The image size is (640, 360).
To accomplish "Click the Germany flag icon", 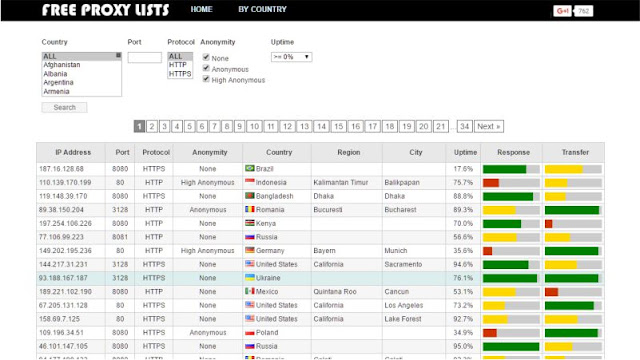I will (x=249, y=250).
